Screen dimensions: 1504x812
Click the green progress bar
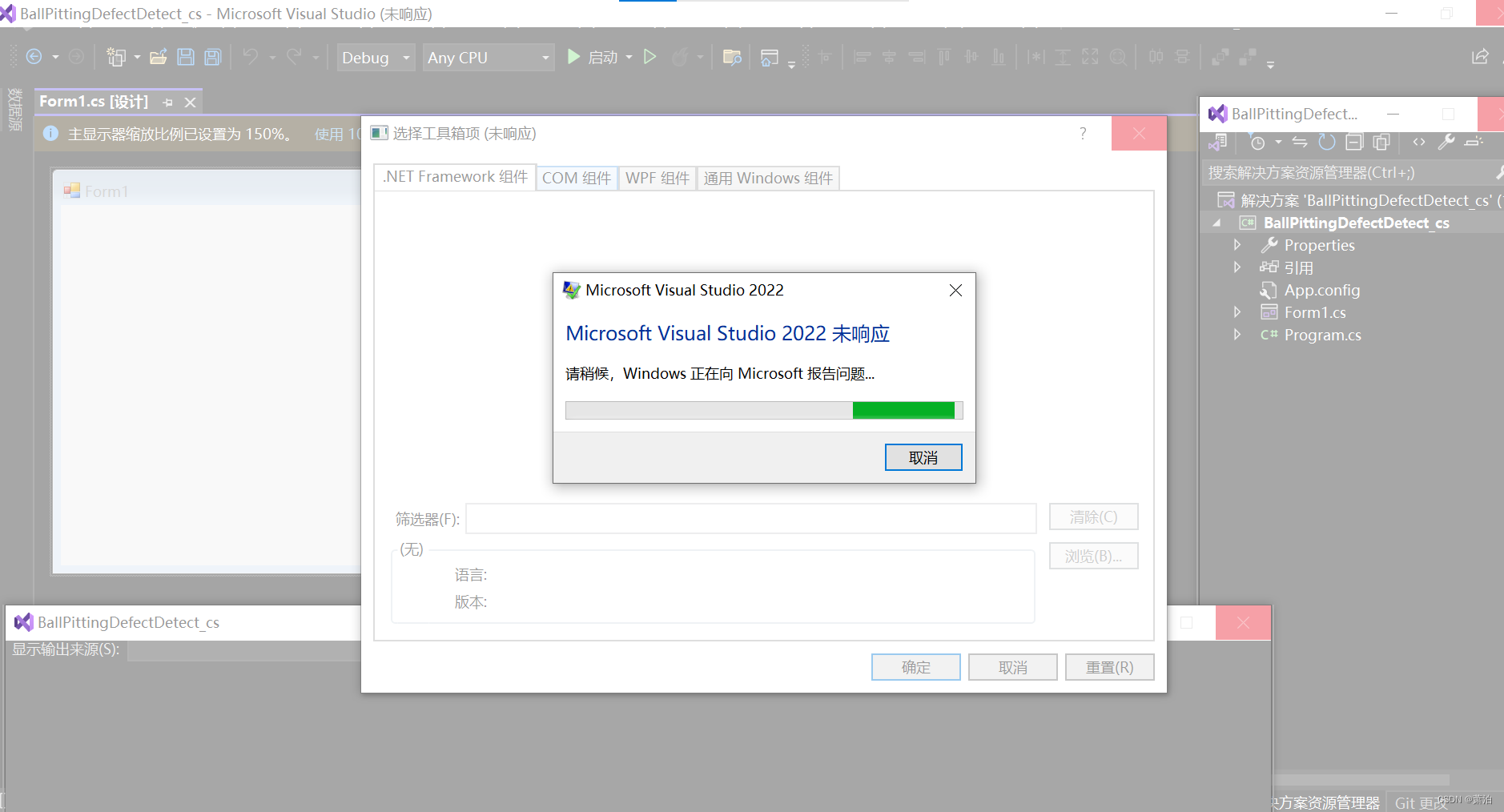pyautogui.click(x=764, y=411)
